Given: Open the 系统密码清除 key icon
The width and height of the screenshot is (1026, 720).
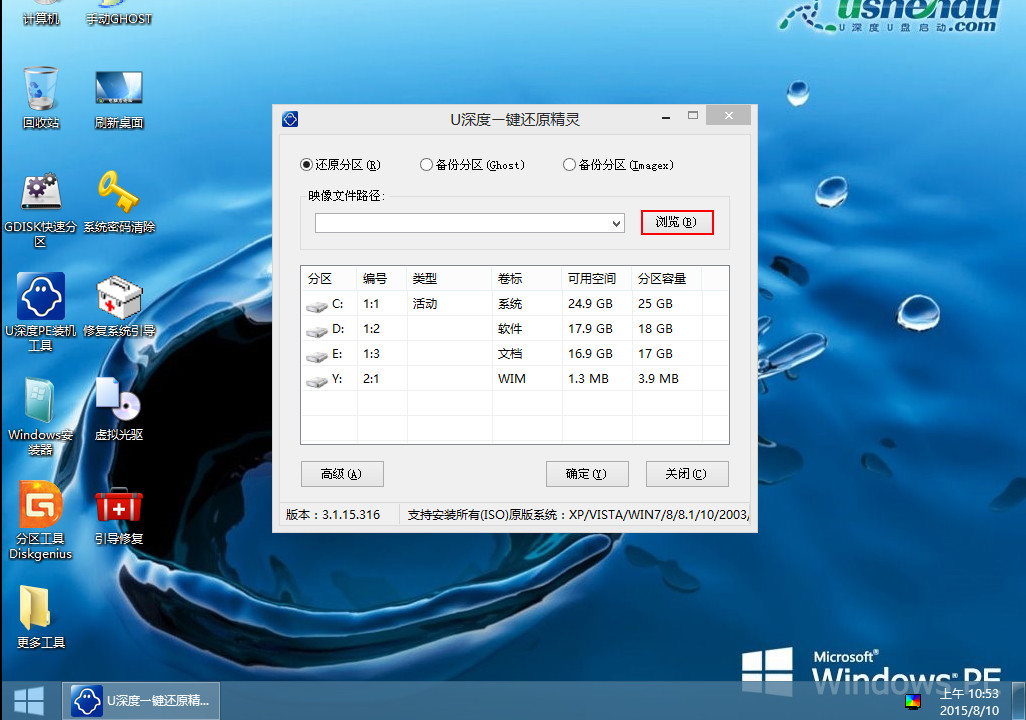Looking at the screenshot, I should point(118,202).
